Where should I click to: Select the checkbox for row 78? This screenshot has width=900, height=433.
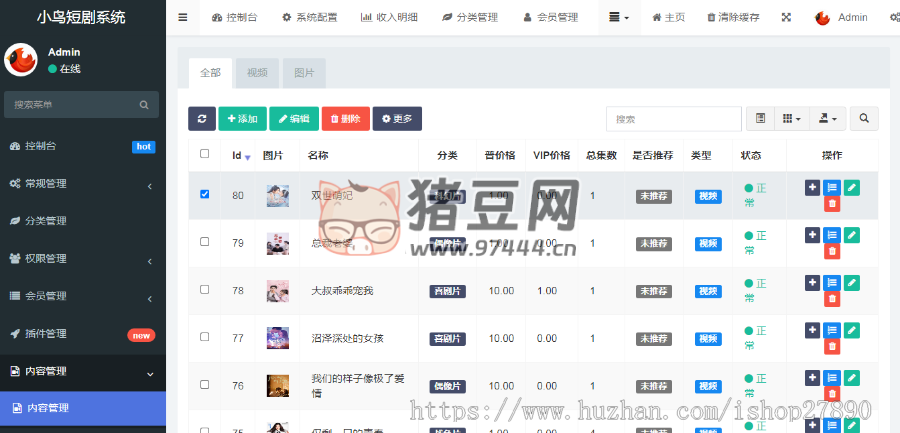tap(205, 290)
